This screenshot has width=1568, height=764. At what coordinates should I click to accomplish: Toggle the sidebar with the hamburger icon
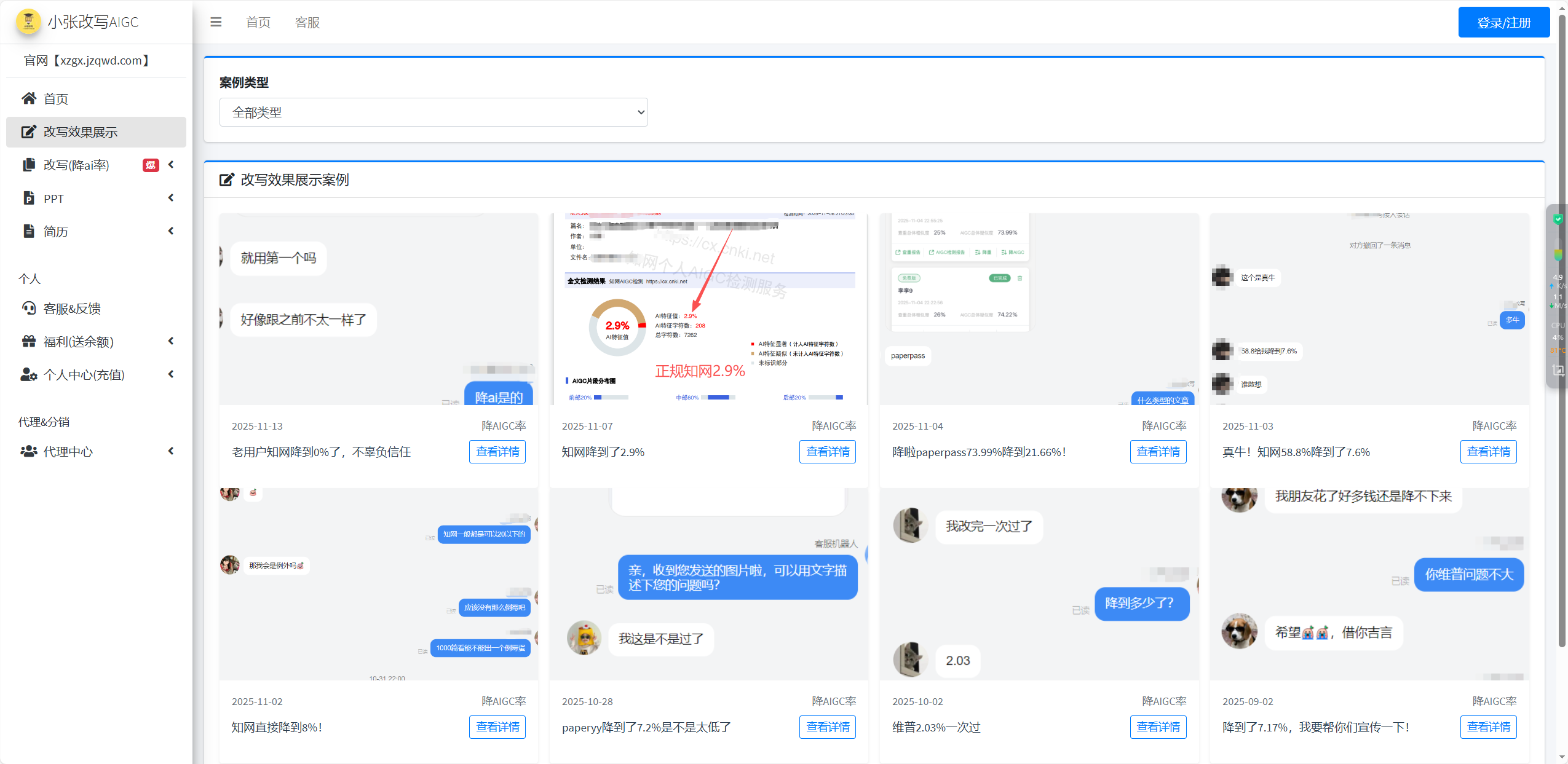pos(216,22)
